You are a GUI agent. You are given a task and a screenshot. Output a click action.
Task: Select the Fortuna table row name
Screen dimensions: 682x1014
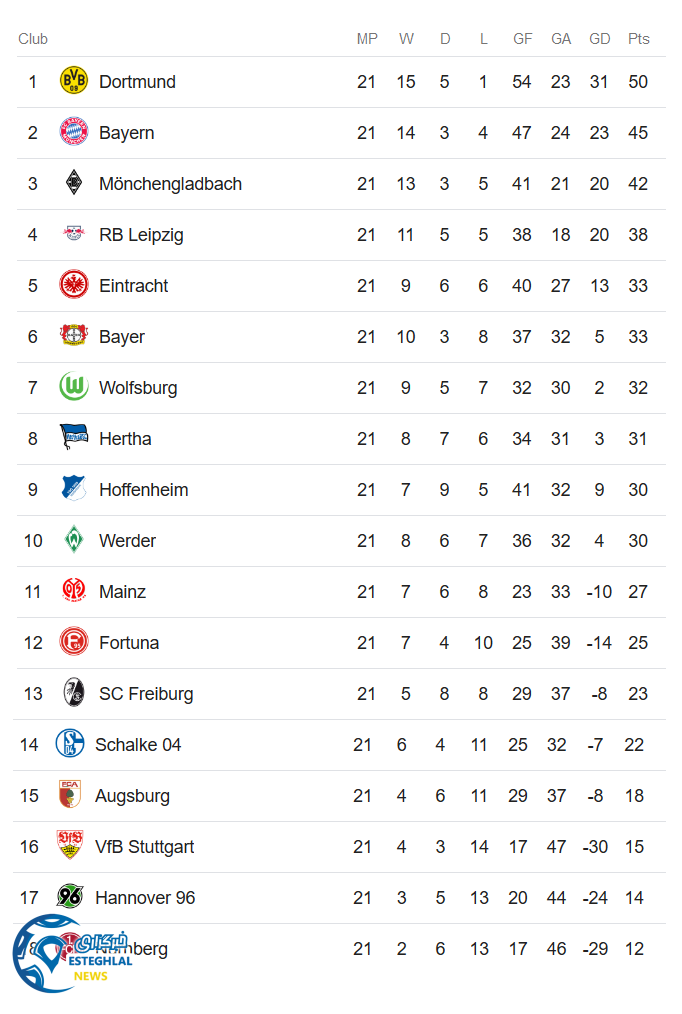click(x=129, y=643)
